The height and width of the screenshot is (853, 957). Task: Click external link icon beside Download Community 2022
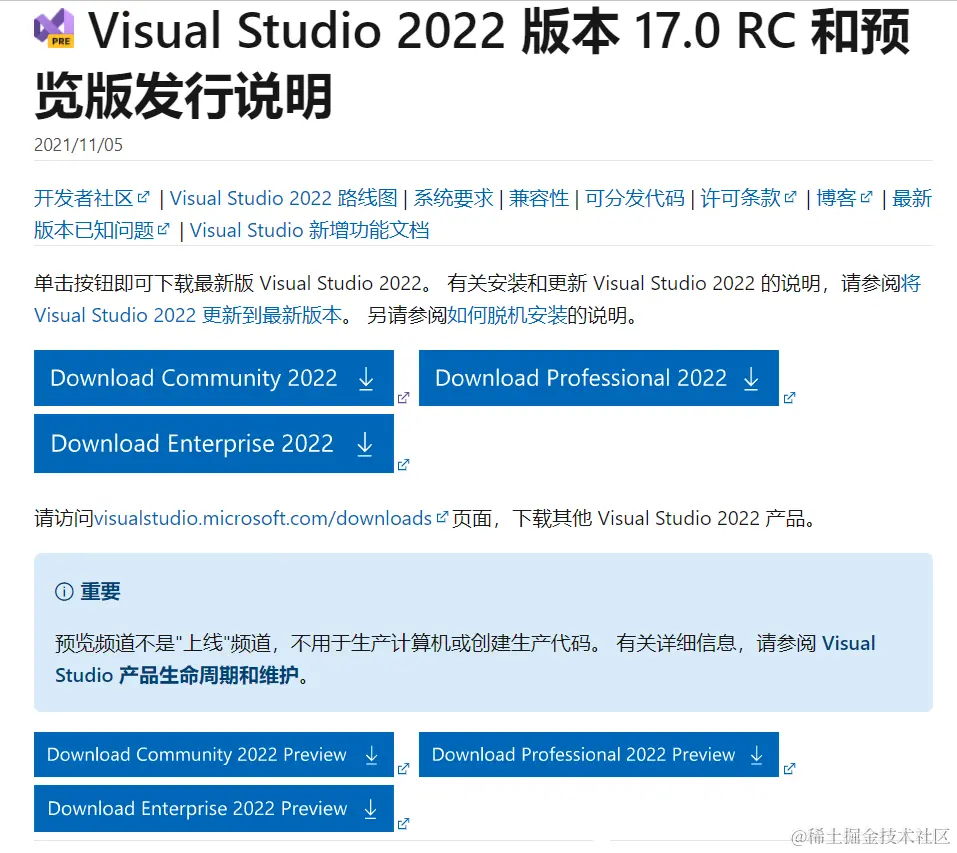[403, 398]
